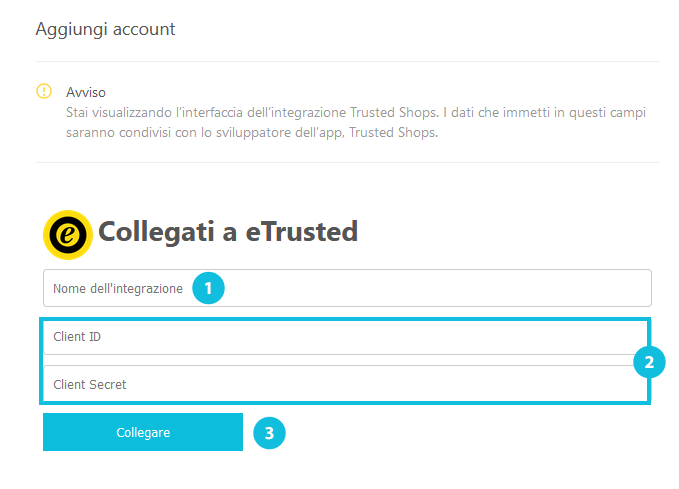Click the word eTrusted in the heading
The image size is (679, 489).
click(x=302, y=232)
